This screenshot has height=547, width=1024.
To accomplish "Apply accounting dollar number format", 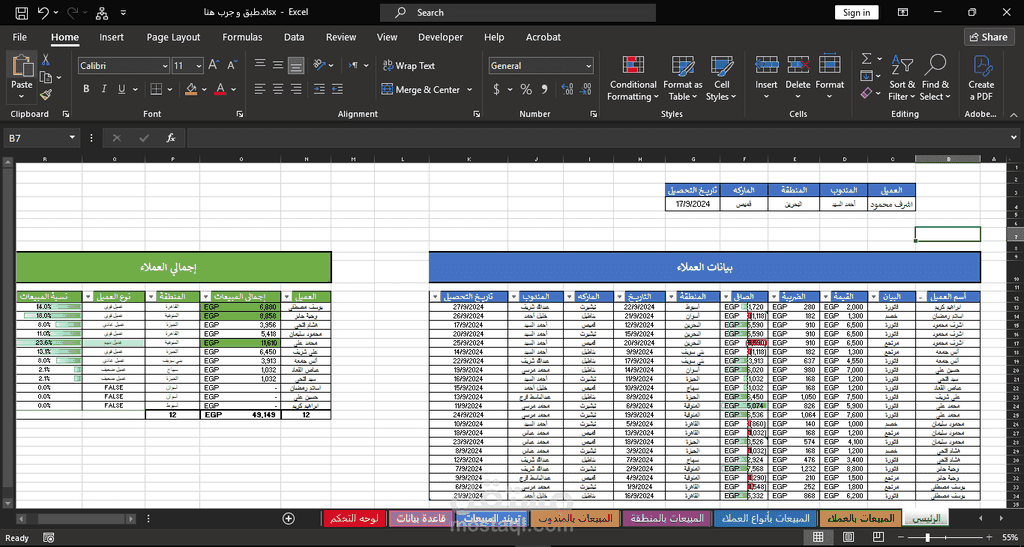I will [496, 89].
